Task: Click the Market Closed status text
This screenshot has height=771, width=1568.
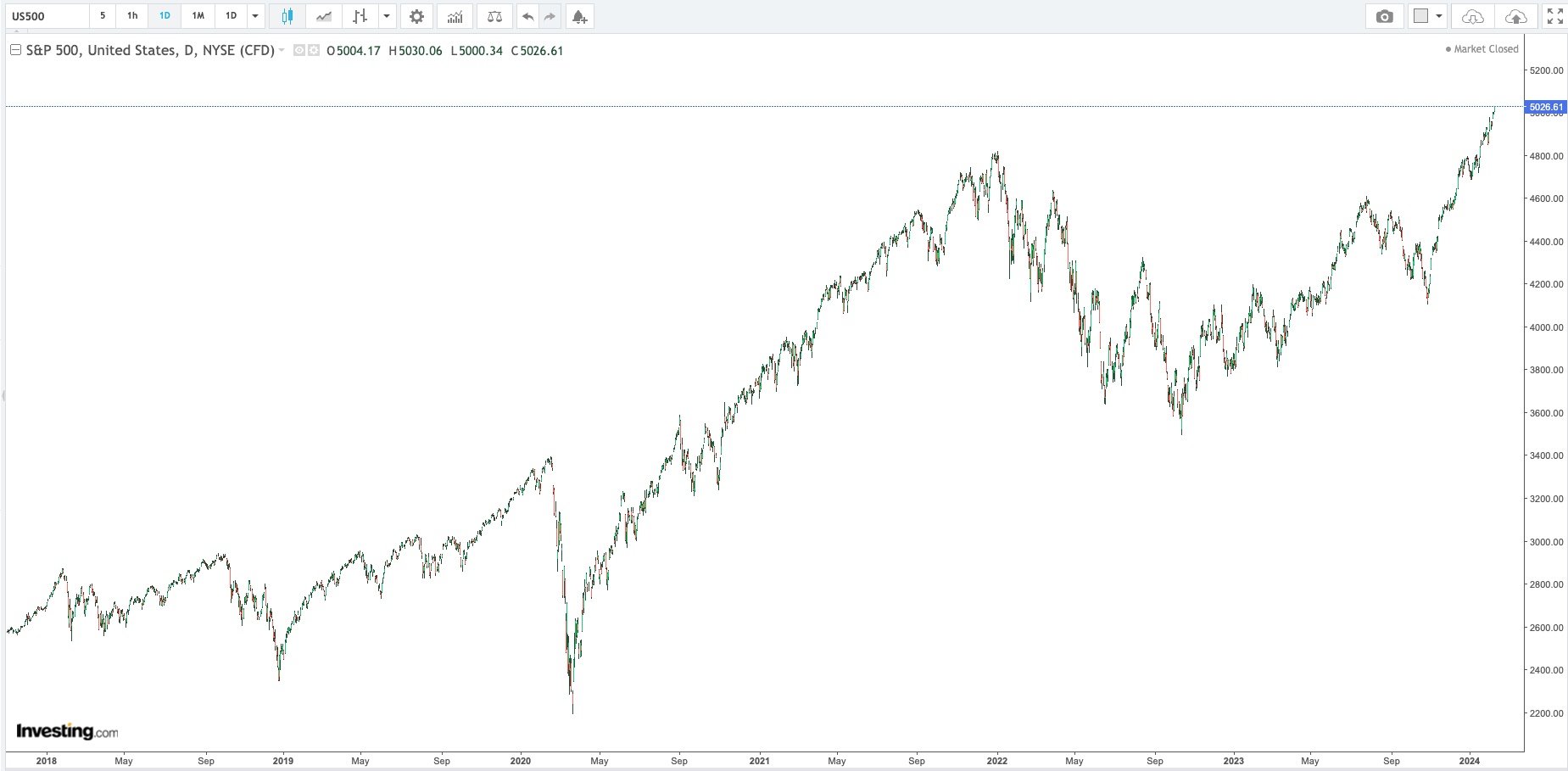Action: pyautogui.click(x=1486, y=49)
